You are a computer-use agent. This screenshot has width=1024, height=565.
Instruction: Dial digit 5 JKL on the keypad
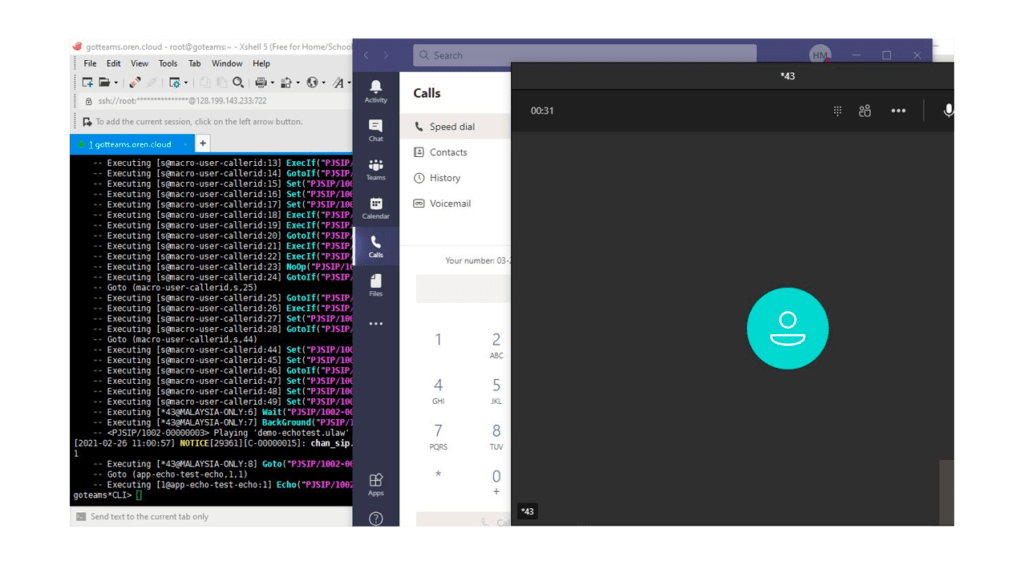point(496,390)
